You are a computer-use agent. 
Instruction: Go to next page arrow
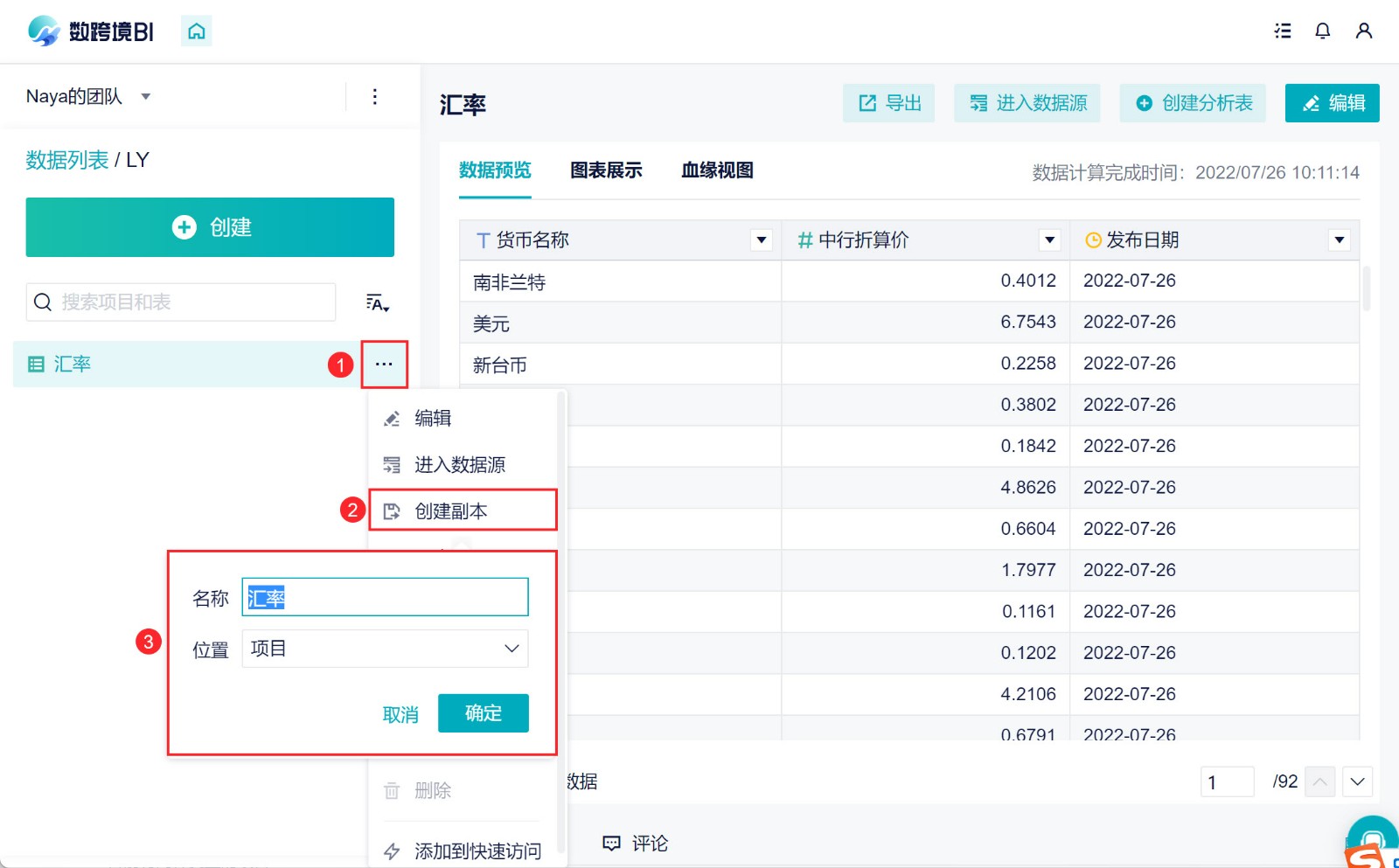[1358, 781]
